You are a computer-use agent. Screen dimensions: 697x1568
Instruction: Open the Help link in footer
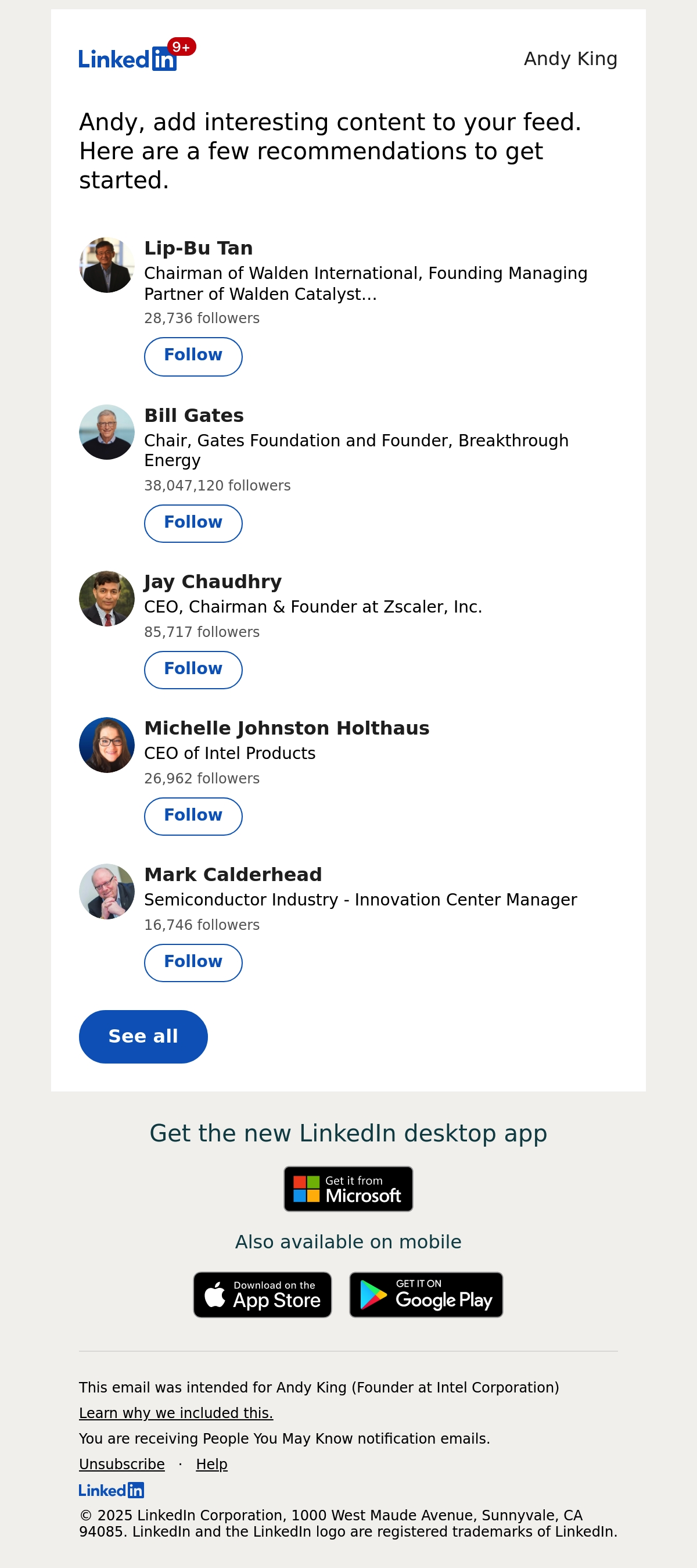tap(211, 1464)
